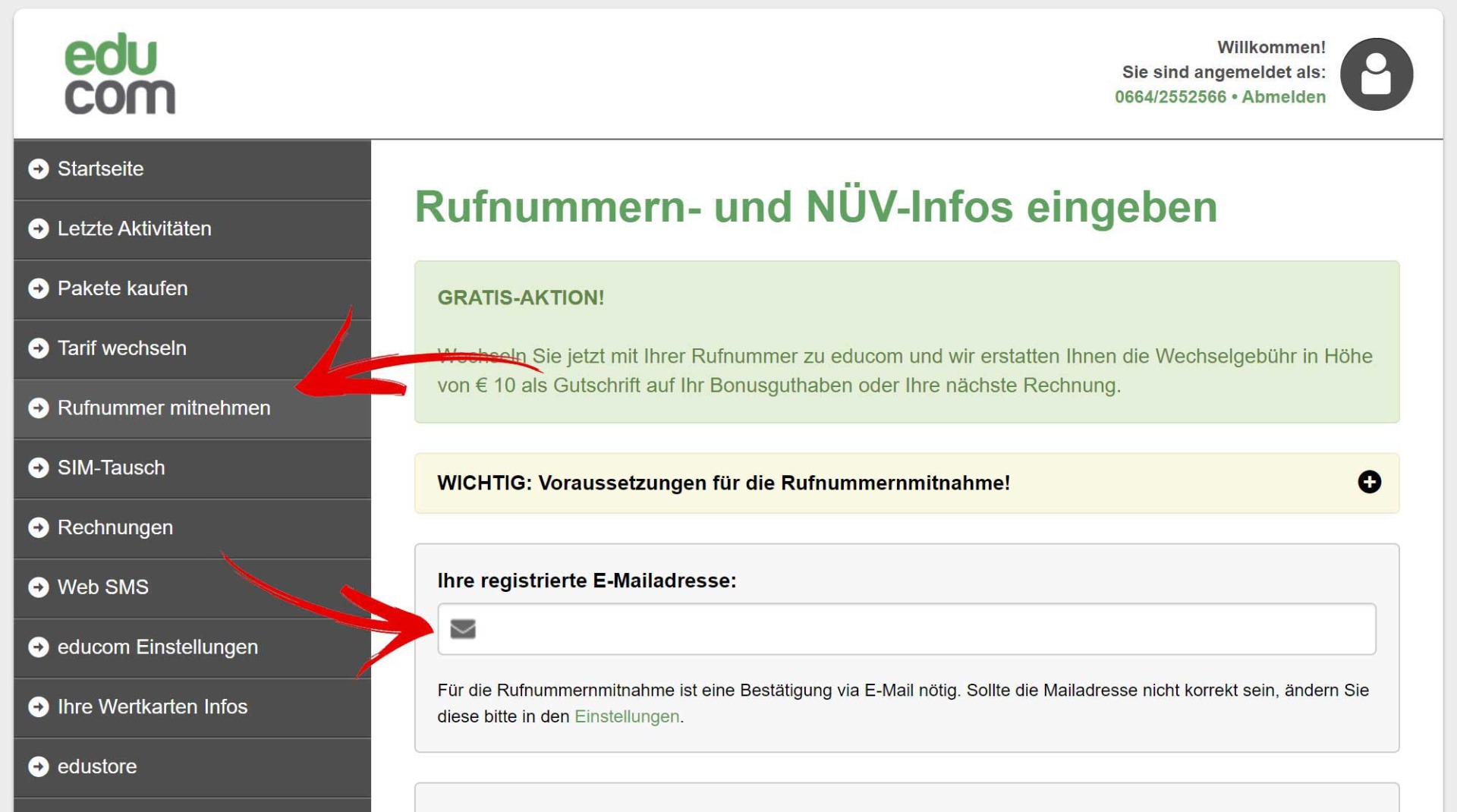Click inside the email address input field

click(x=835, y=629)
